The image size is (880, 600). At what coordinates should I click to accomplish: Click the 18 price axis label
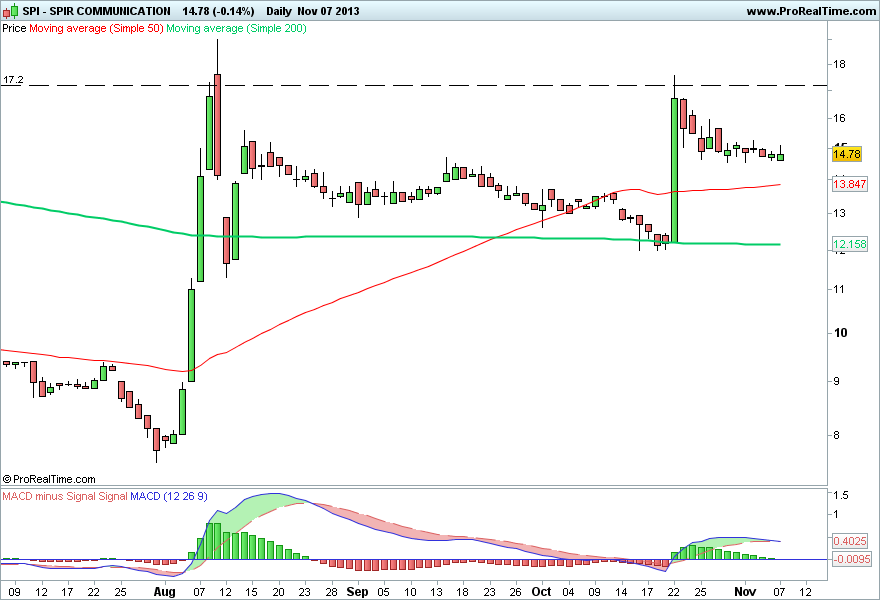pyautogui.click(x=839, y=64)
